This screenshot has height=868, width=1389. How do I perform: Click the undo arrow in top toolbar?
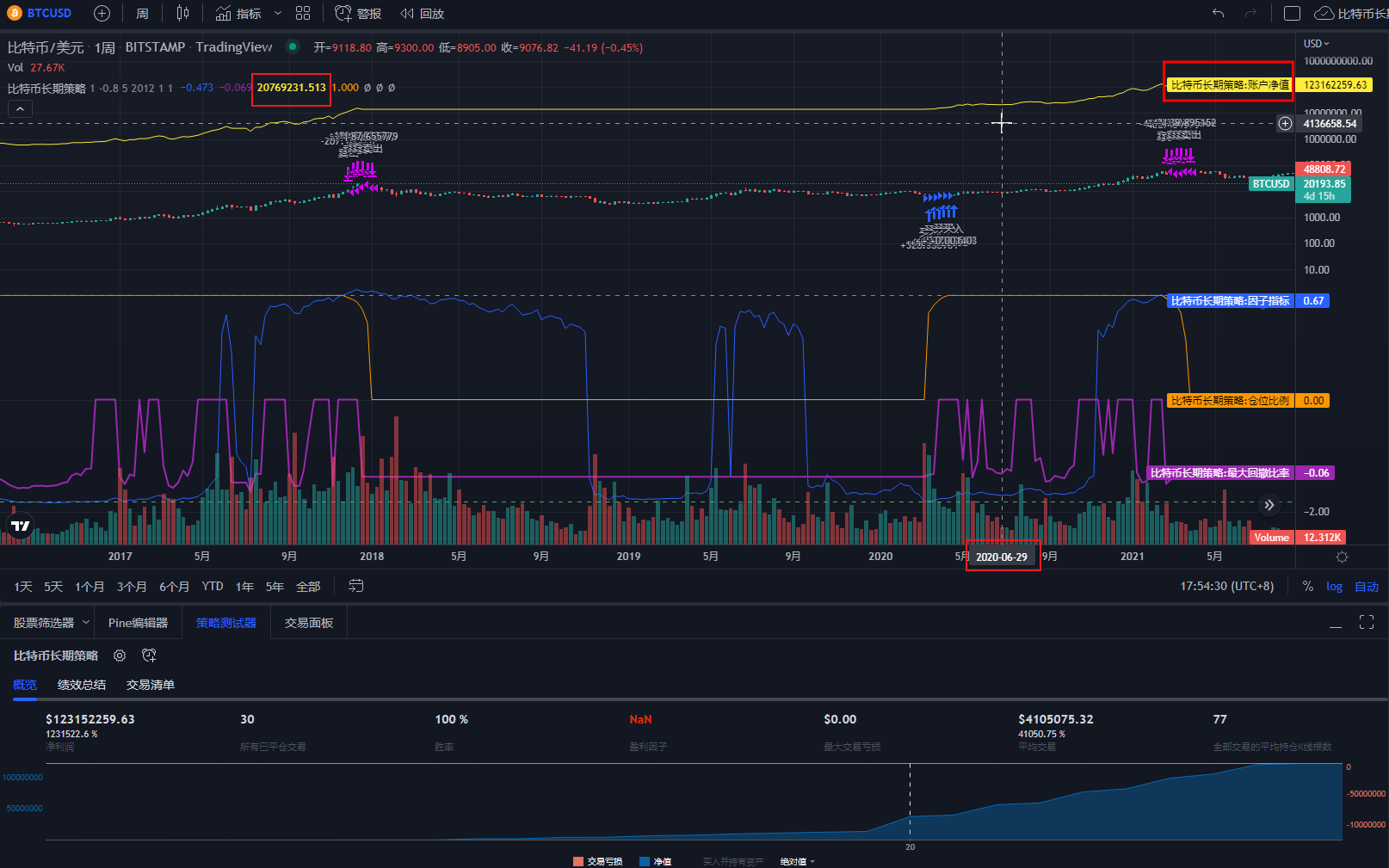pos(1218,14)
